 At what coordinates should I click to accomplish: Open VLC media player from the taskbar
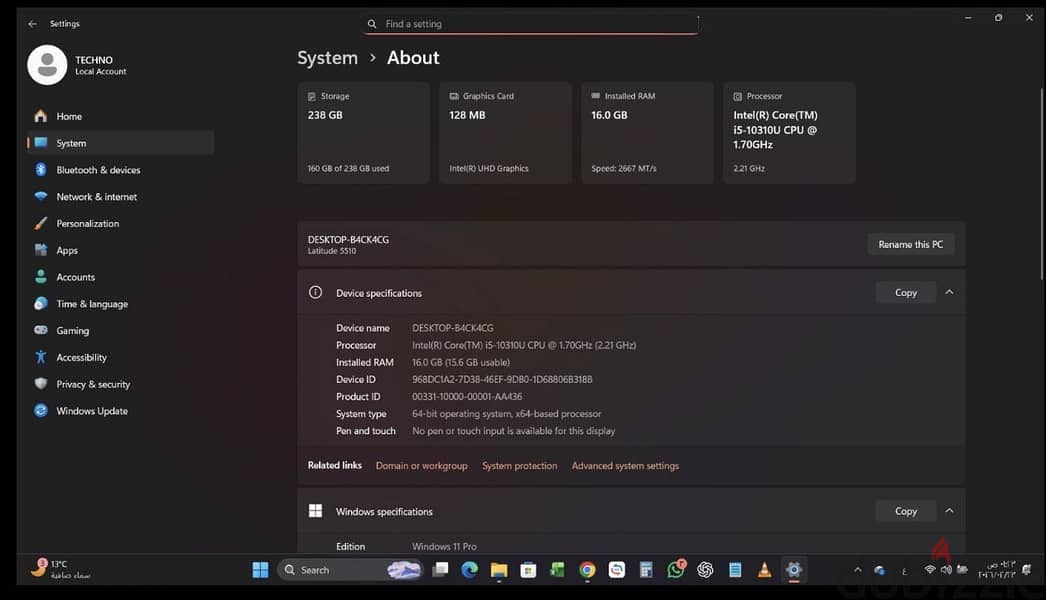tap(764, 570)
